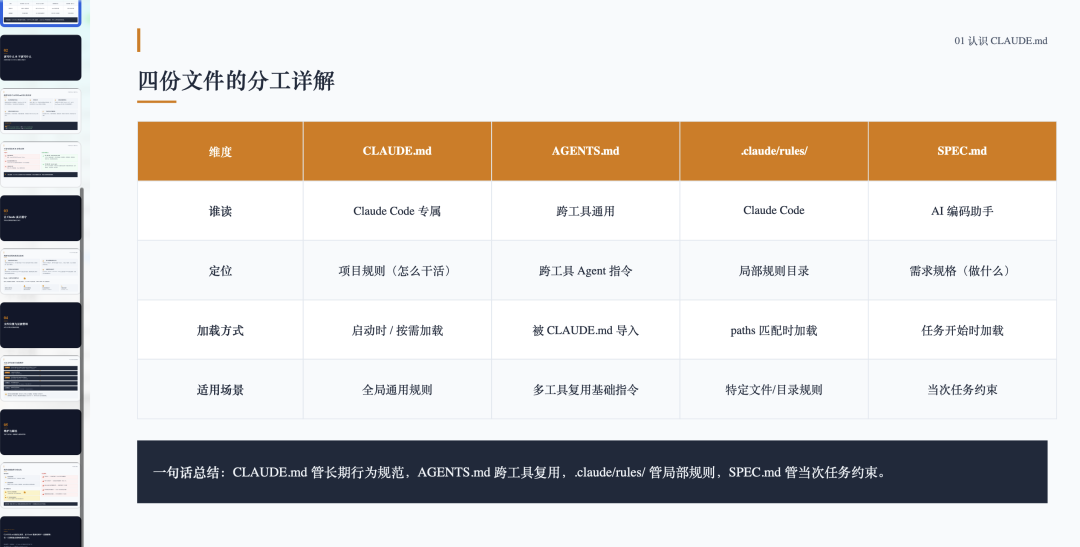
Task: Click the CLAUDE.md column header
Action: [x=397, y=152]
